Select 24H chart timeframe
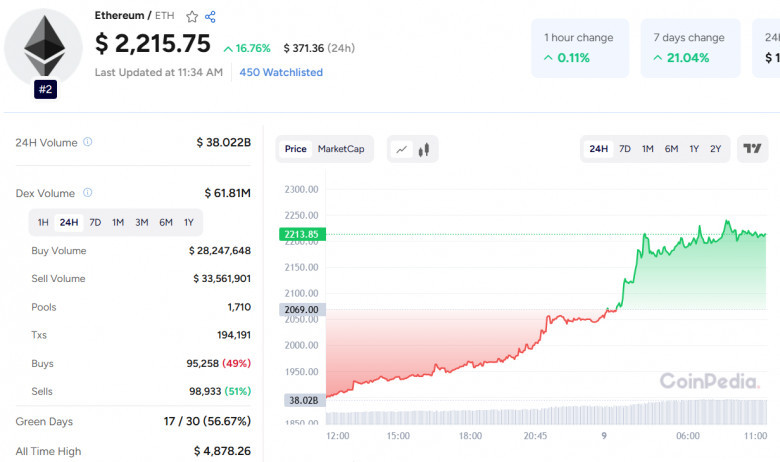Image resolution: width=780 pixels, height=462 pixels. pos(598,149)
